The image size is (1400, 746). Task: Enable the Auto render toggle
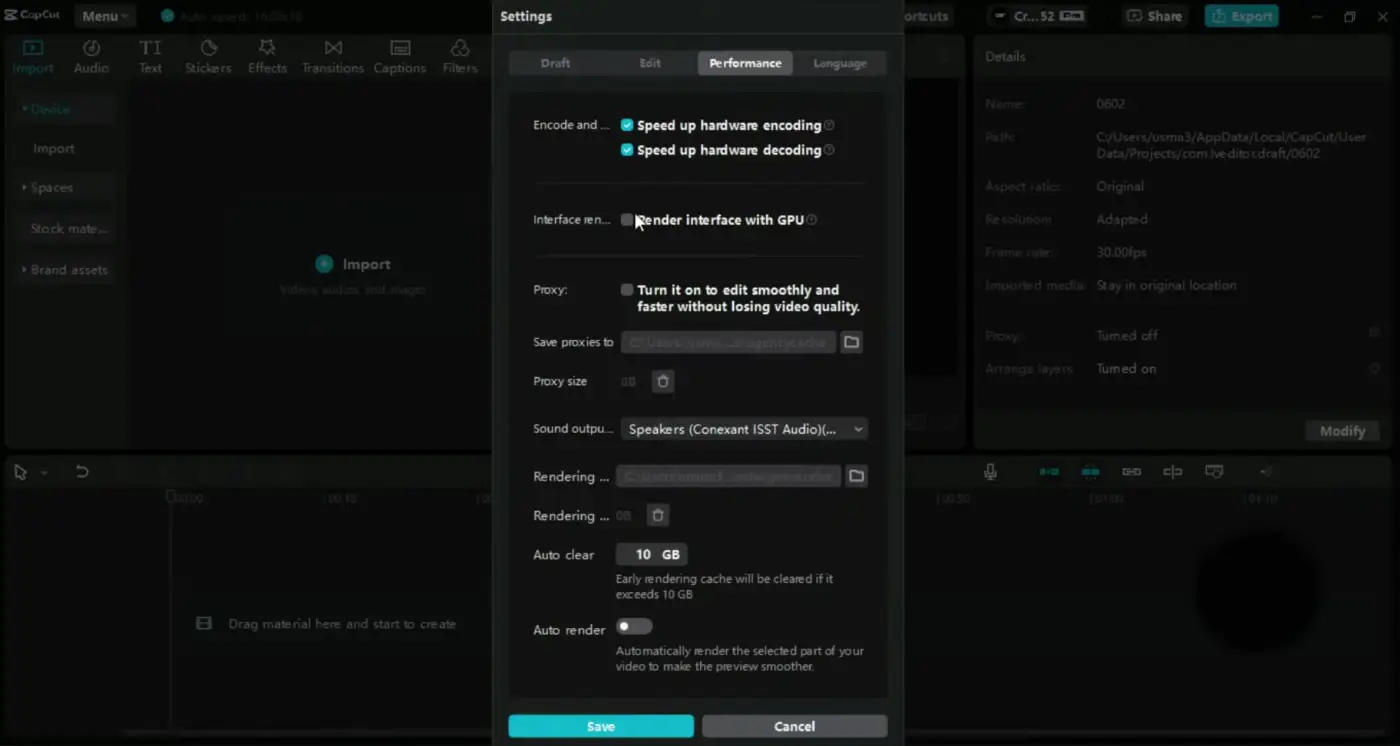point(634,625)
